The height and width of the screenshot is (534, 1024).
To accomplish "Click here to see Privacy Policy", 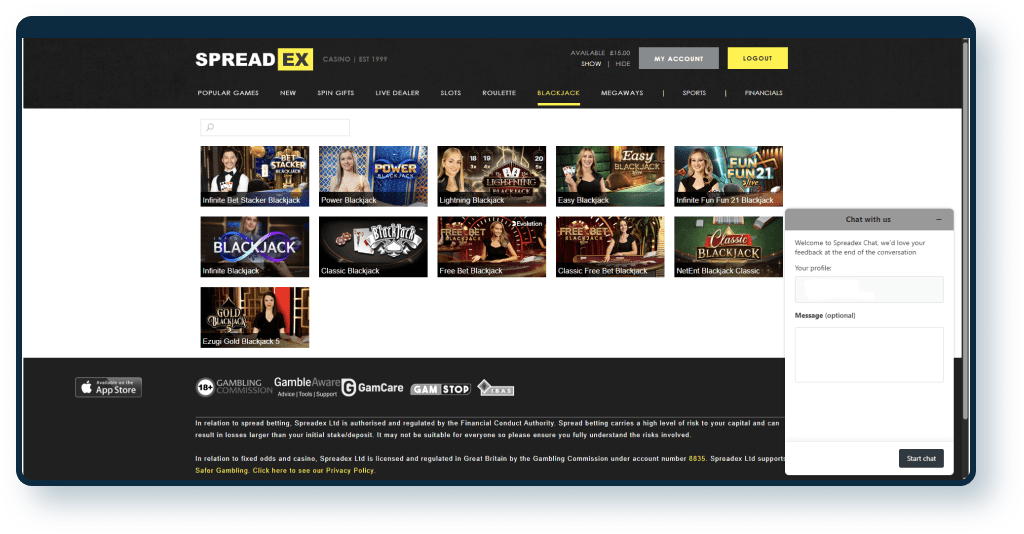I will [x=313, y=470].
